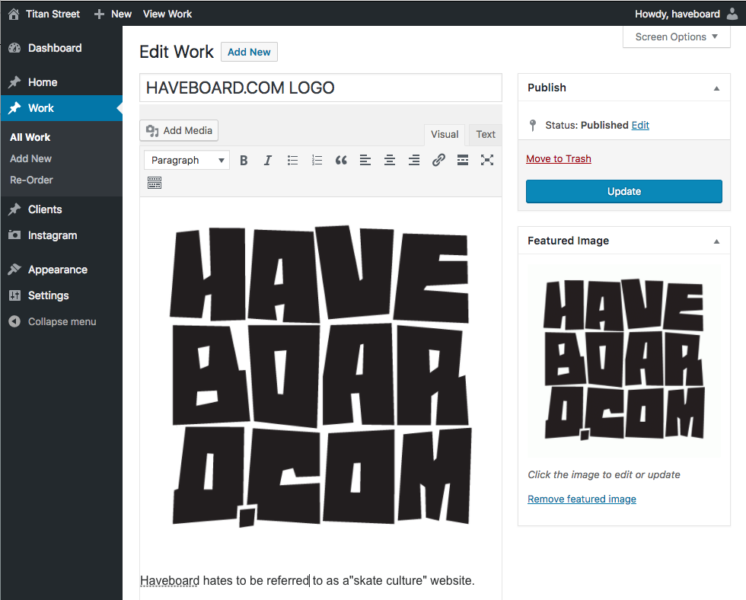Click the user avatar icon
Viewport: 746px width, 600px height.
pyautogui.click(x=732, y=13)
